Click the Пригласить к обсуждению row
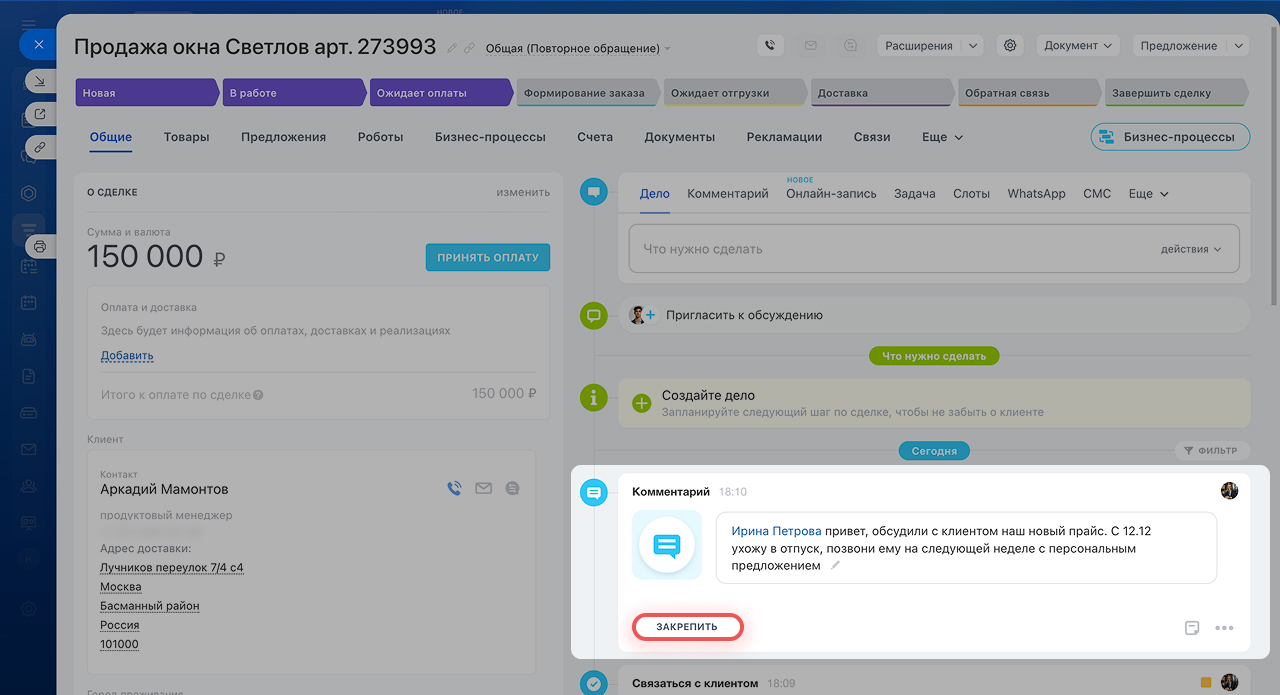Viewport: 1280px width, 695px height. 934,315
